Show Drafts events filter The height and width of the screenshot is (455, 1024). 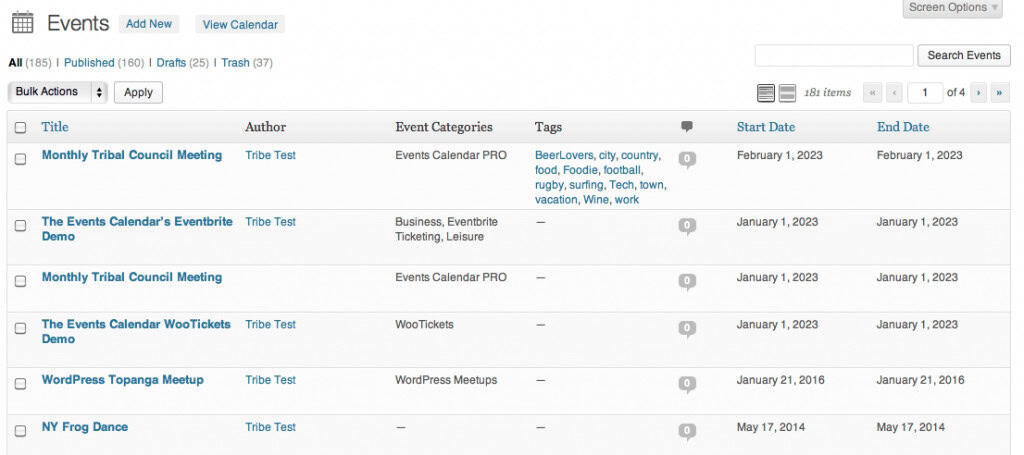click(171, 63)
